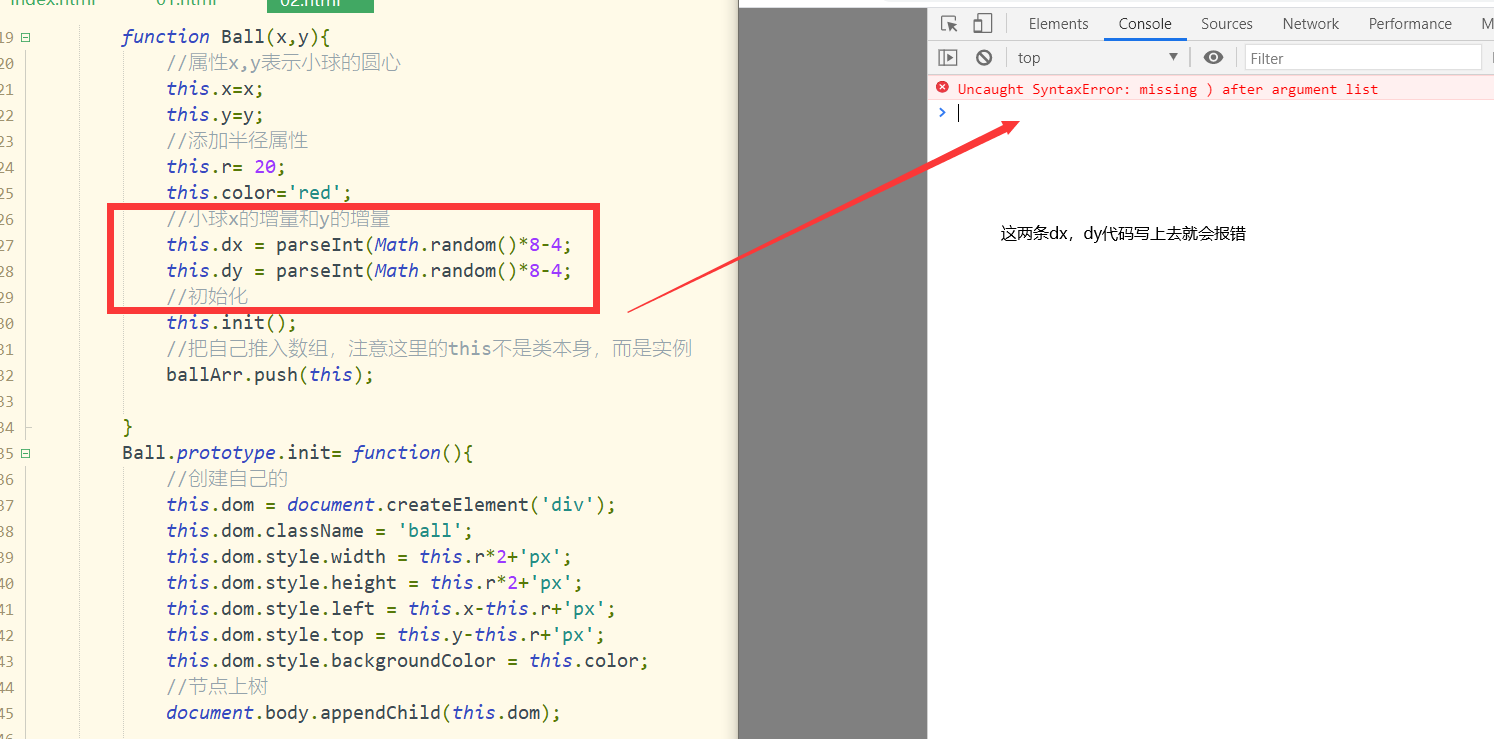Click the 'this.dom.style.left' code line
Screen dimensions: 1494x739
coord(391,609)
